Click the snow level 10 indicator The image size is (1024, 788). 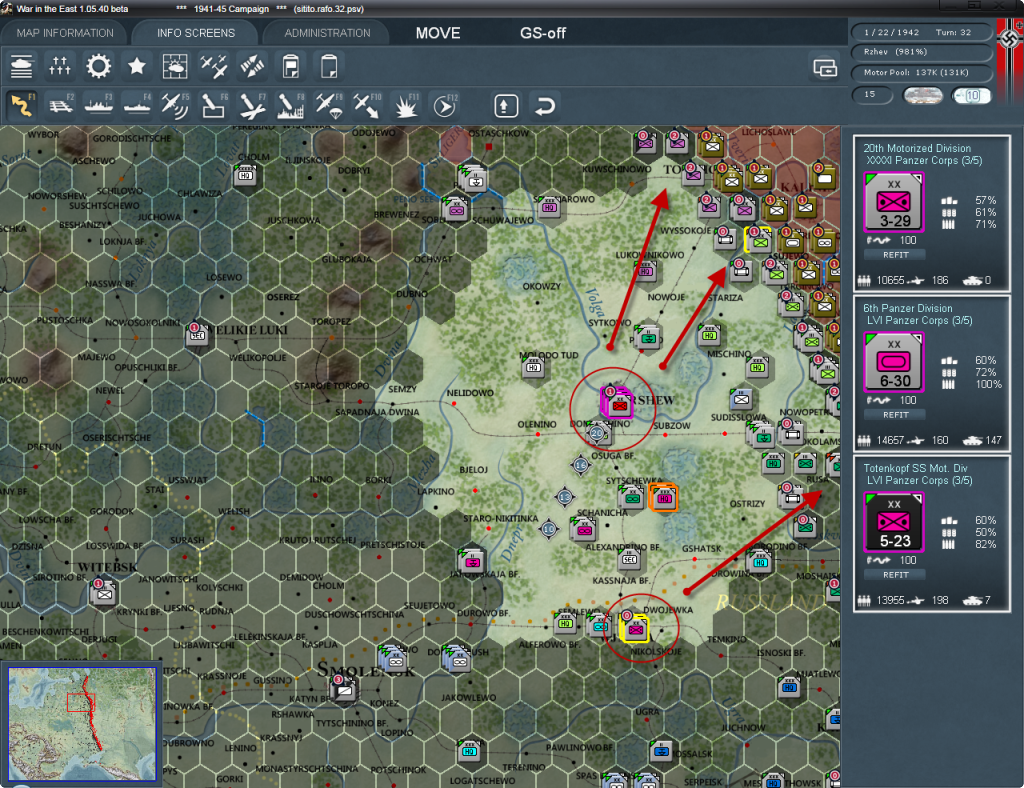(x=972, y=95)
